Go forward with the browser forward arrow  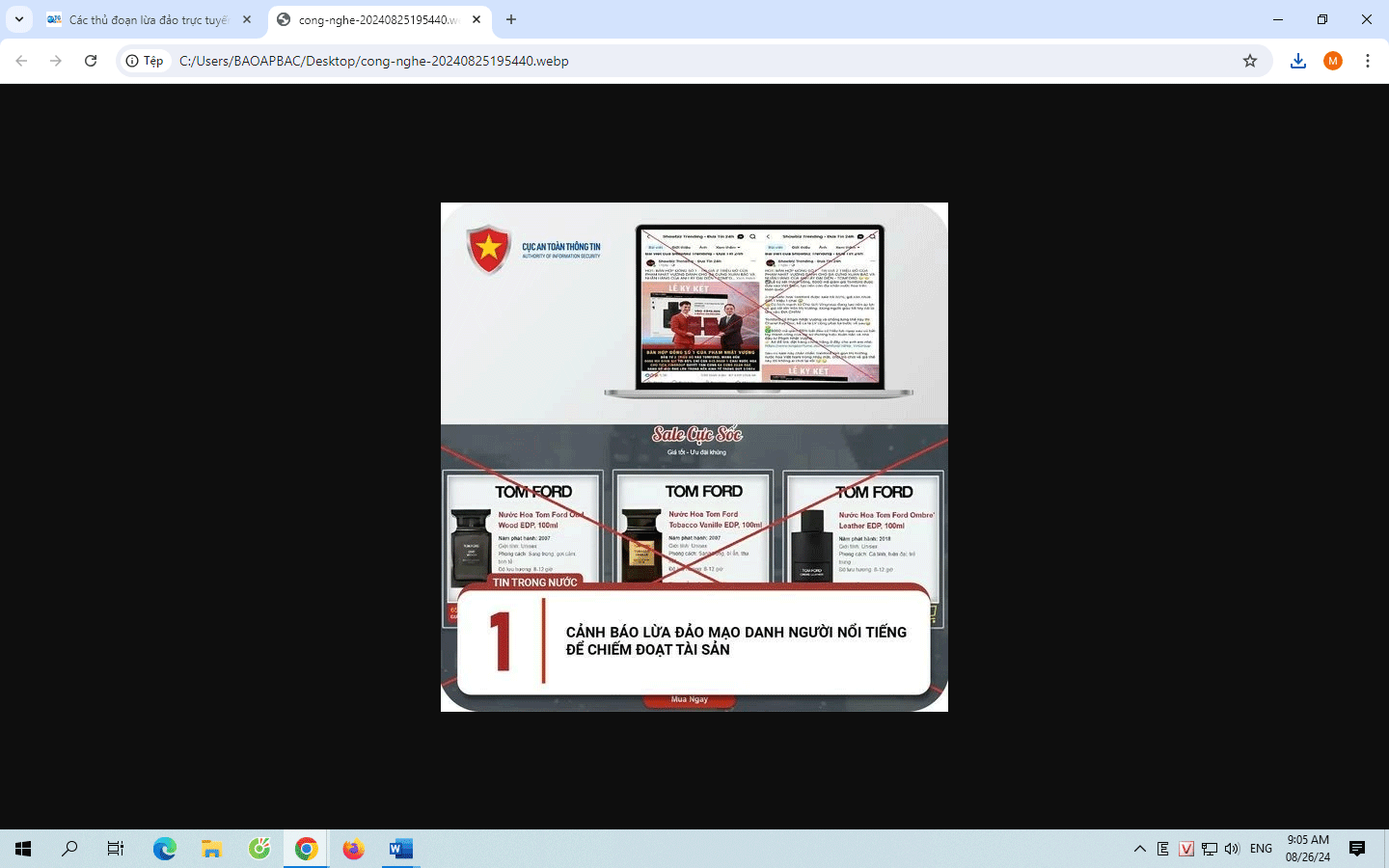click(56, 61)
